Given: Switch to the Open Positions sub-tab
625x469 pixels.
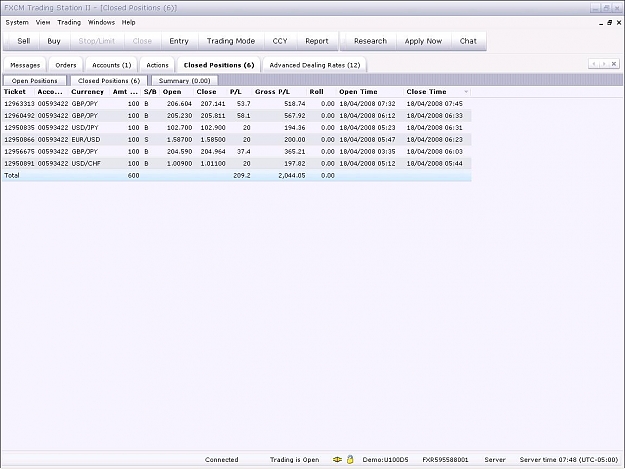Looking at the screenshot, I should [x=35, y=80].
